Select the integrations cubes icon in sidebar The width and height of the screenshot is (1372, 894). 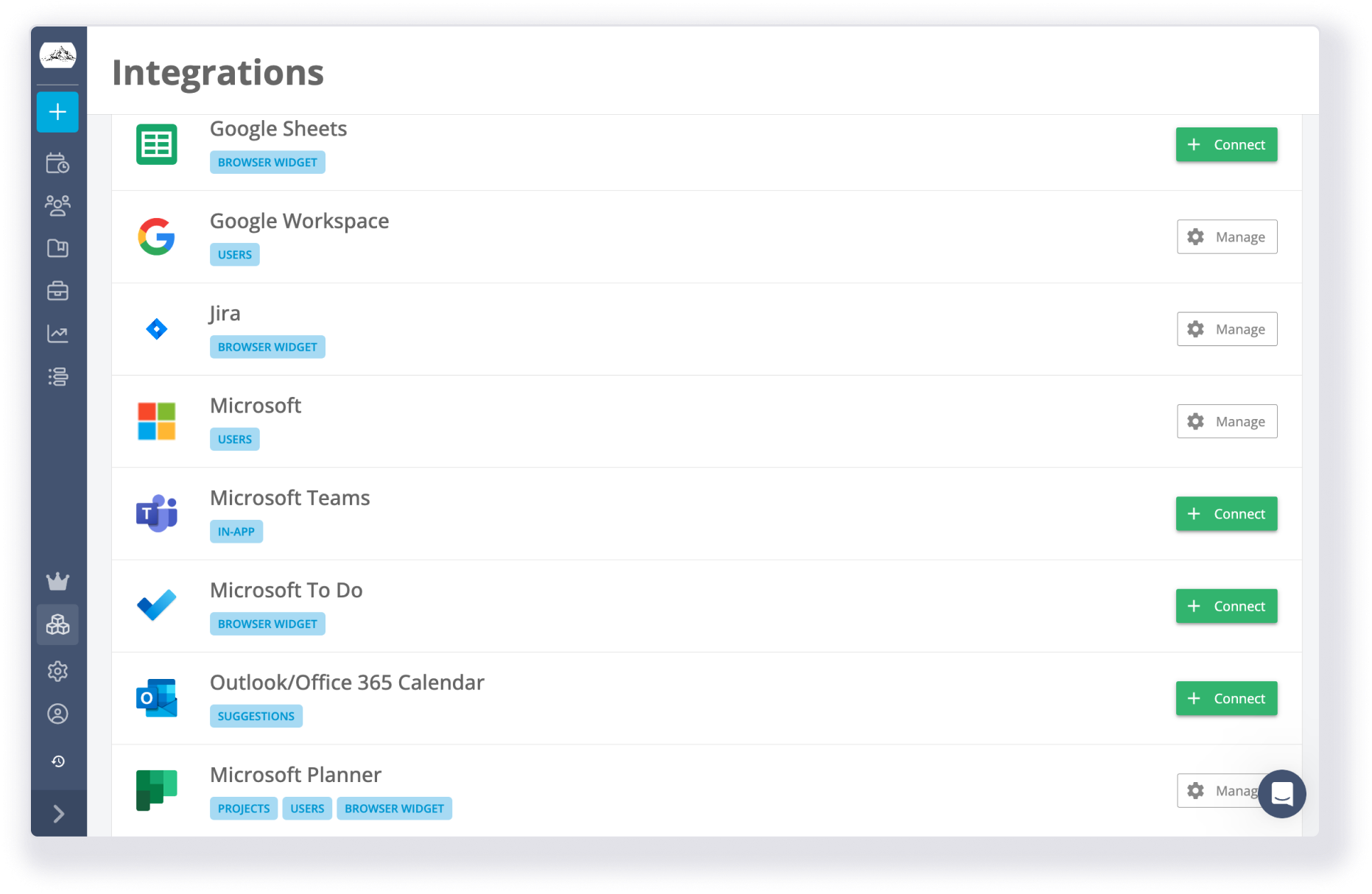pos(57,624)
